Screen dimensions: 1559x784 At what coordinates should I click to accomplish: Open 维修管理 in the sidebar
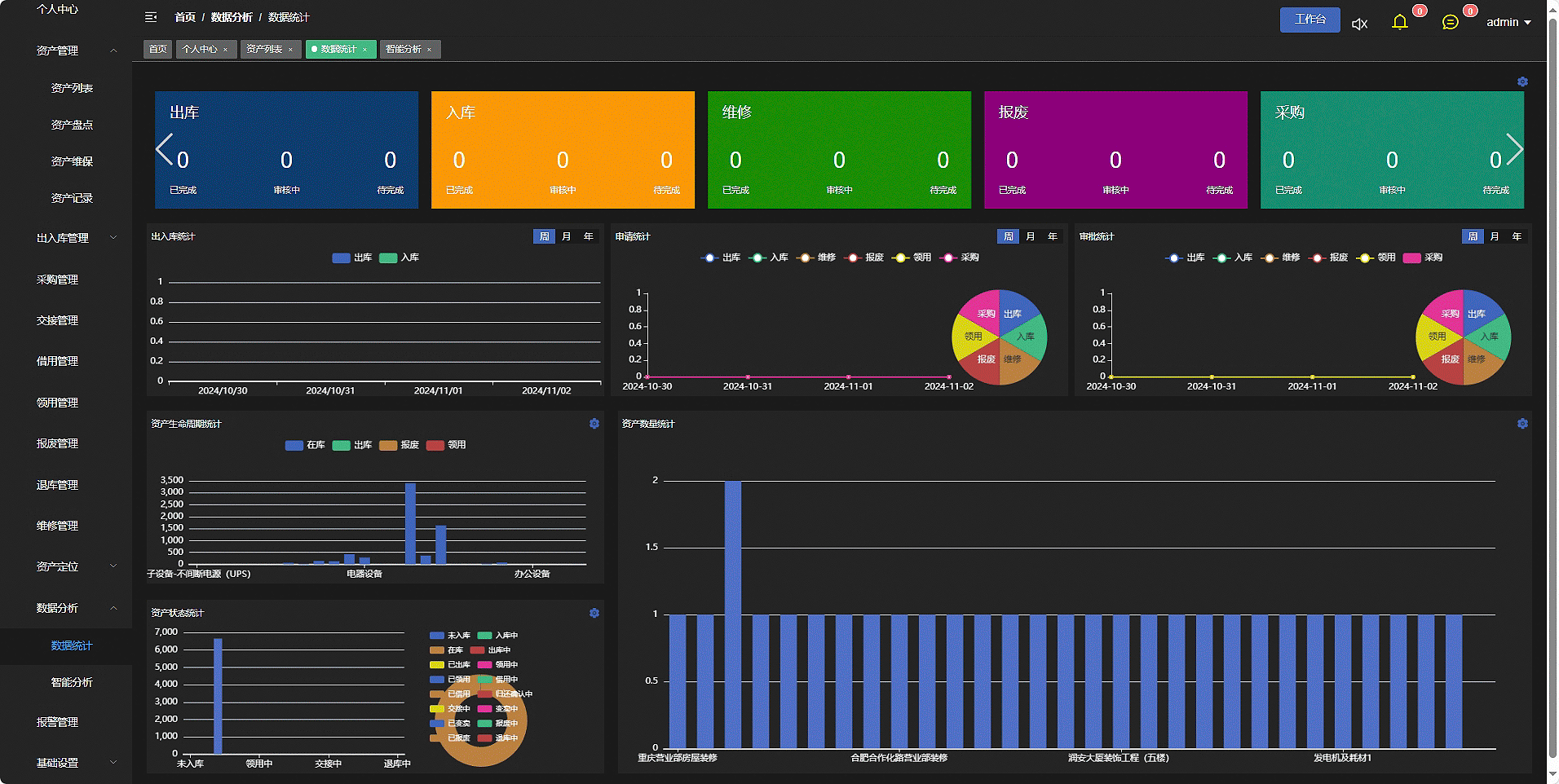click(57, 526)
